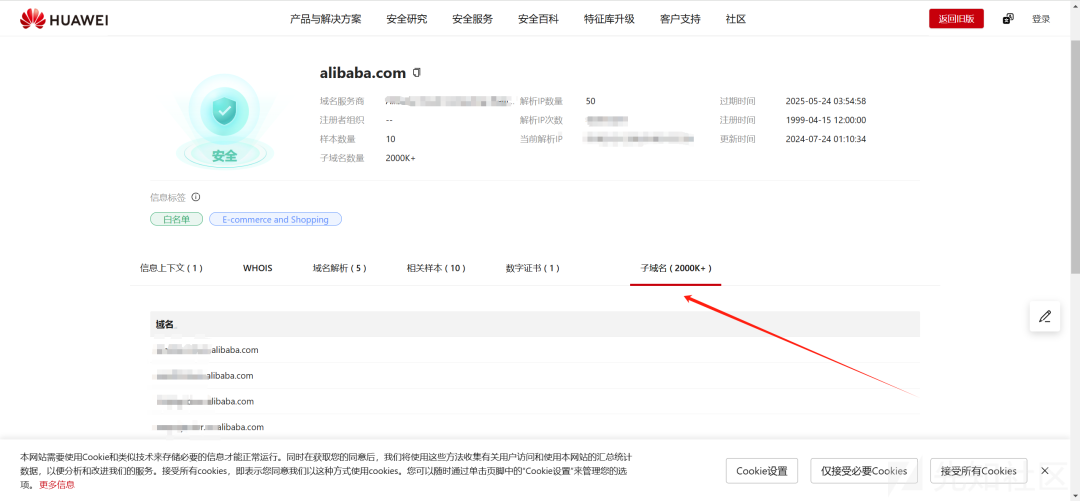The width and height of the screenshot is (1080, 501).
Task: Click the green 安全 shield badge
Action: 225,121
